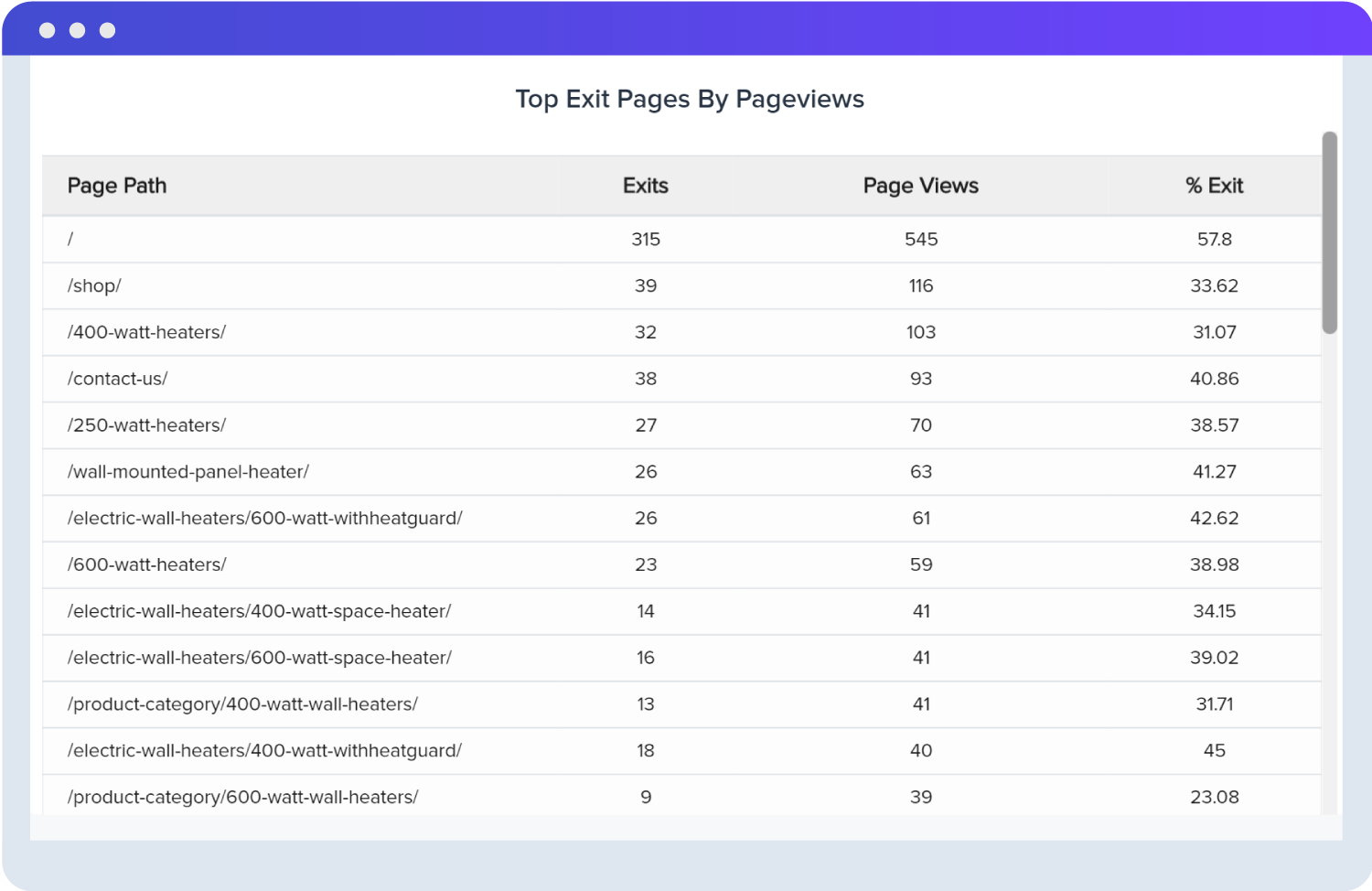Click the Top Exit Pages By Pageviews title
1372x891 pixels.
point(690,99)
